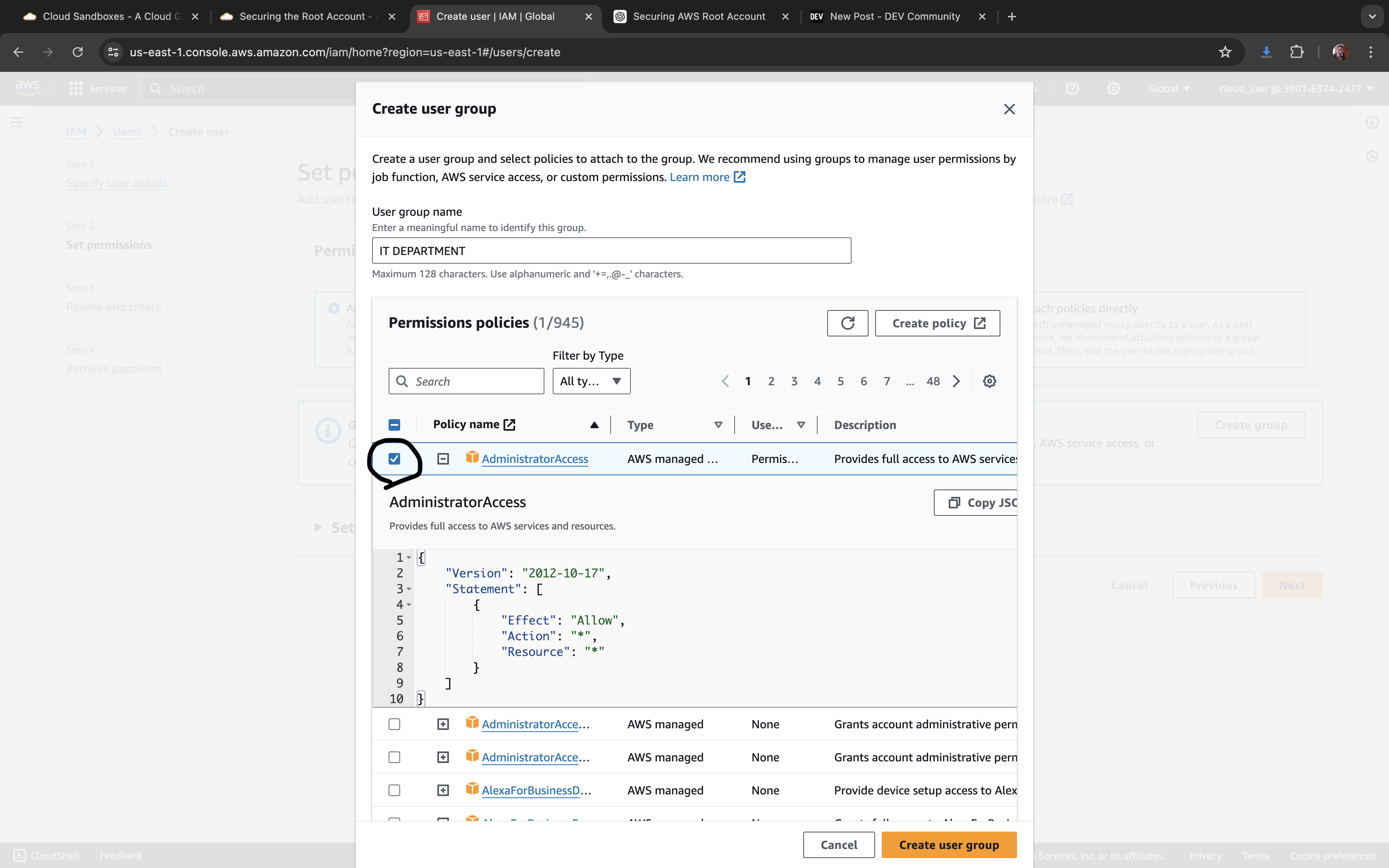Click the refresh policies icon button

pyautogui.click(x=847, y=323)
